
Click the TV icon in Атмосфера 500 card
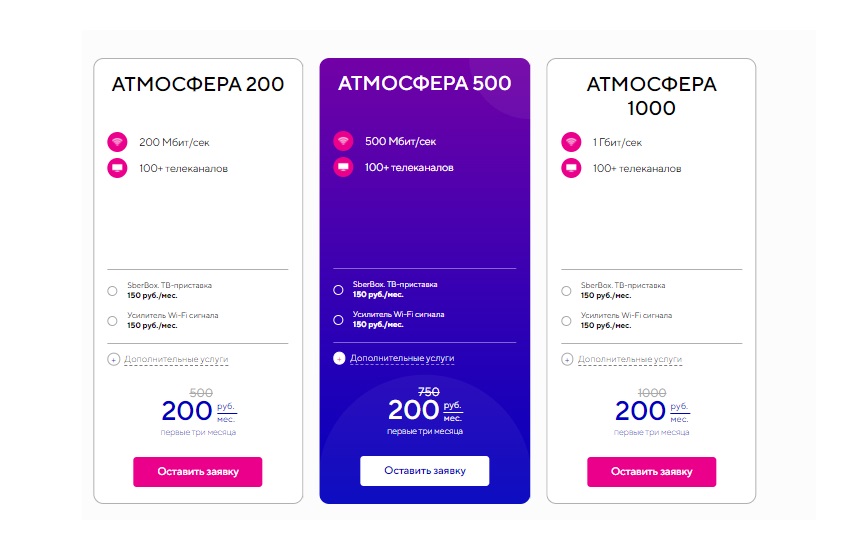click(343, 167)
